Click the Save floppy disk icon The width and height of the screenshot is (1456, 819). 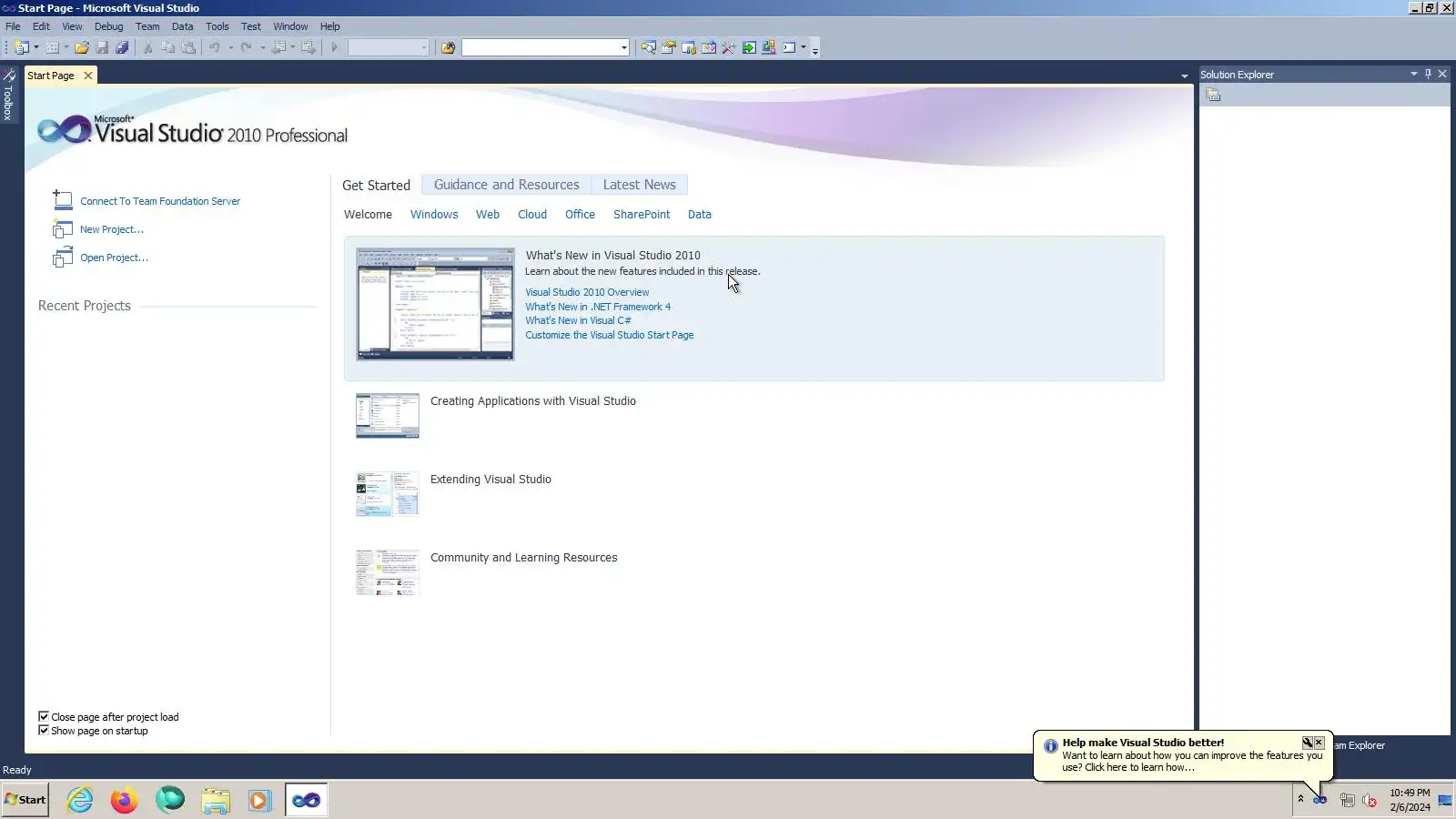pos(102,47)
